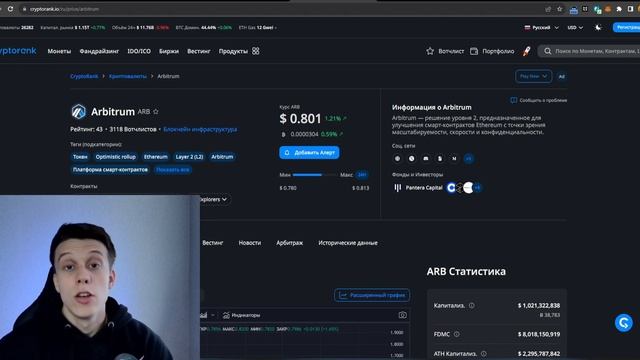640x360 pixels.
Task: Click the info icon beside Капитализ.
Action: [471, 305]
